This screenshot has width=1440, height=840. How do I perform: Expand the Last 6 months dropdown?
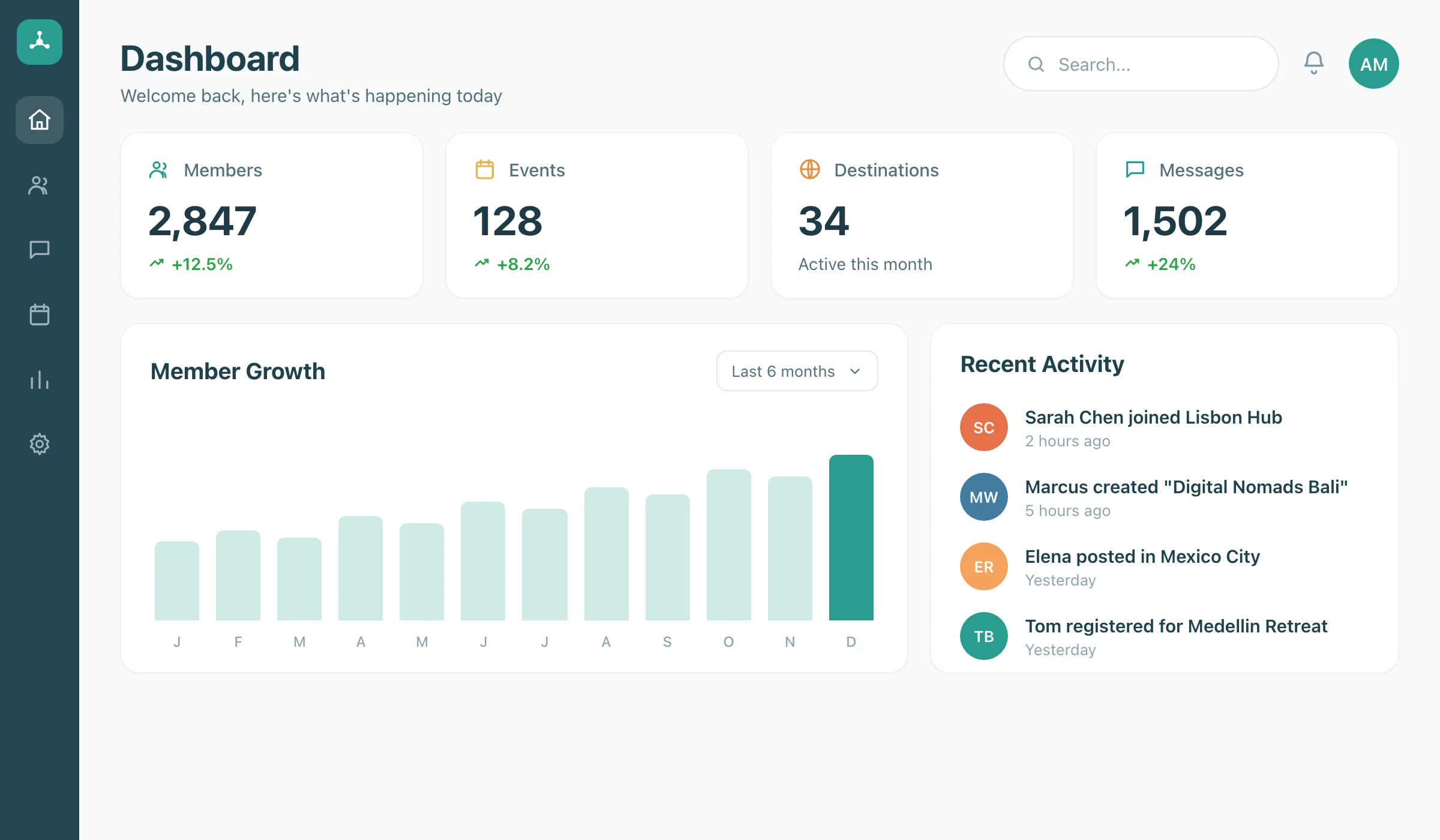(x=797, y=371)
